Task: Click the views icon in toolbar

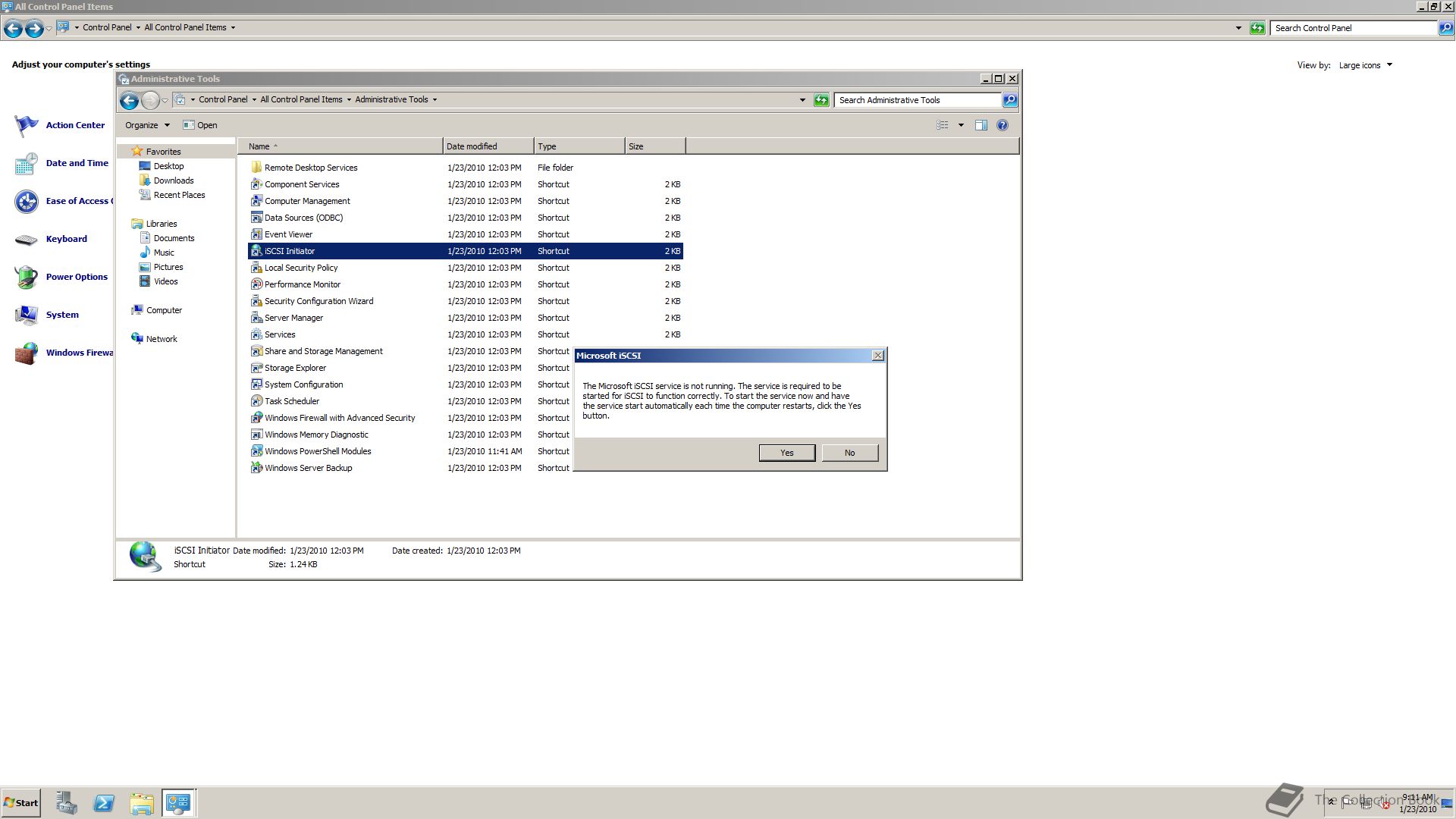Action: click(943, 125)
